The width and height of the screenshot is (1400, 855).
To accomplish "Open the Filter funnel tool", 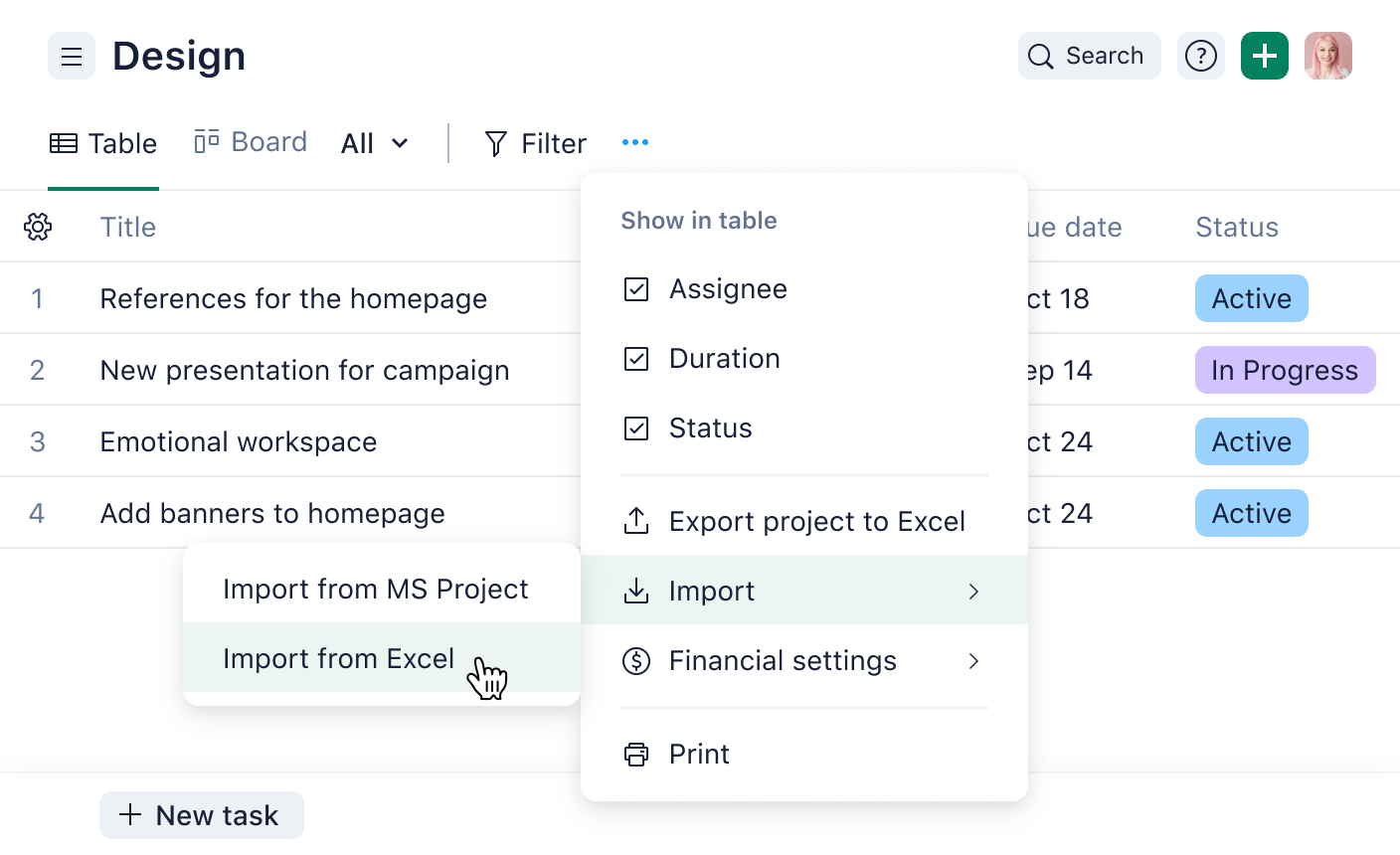I will coord(535,144).
